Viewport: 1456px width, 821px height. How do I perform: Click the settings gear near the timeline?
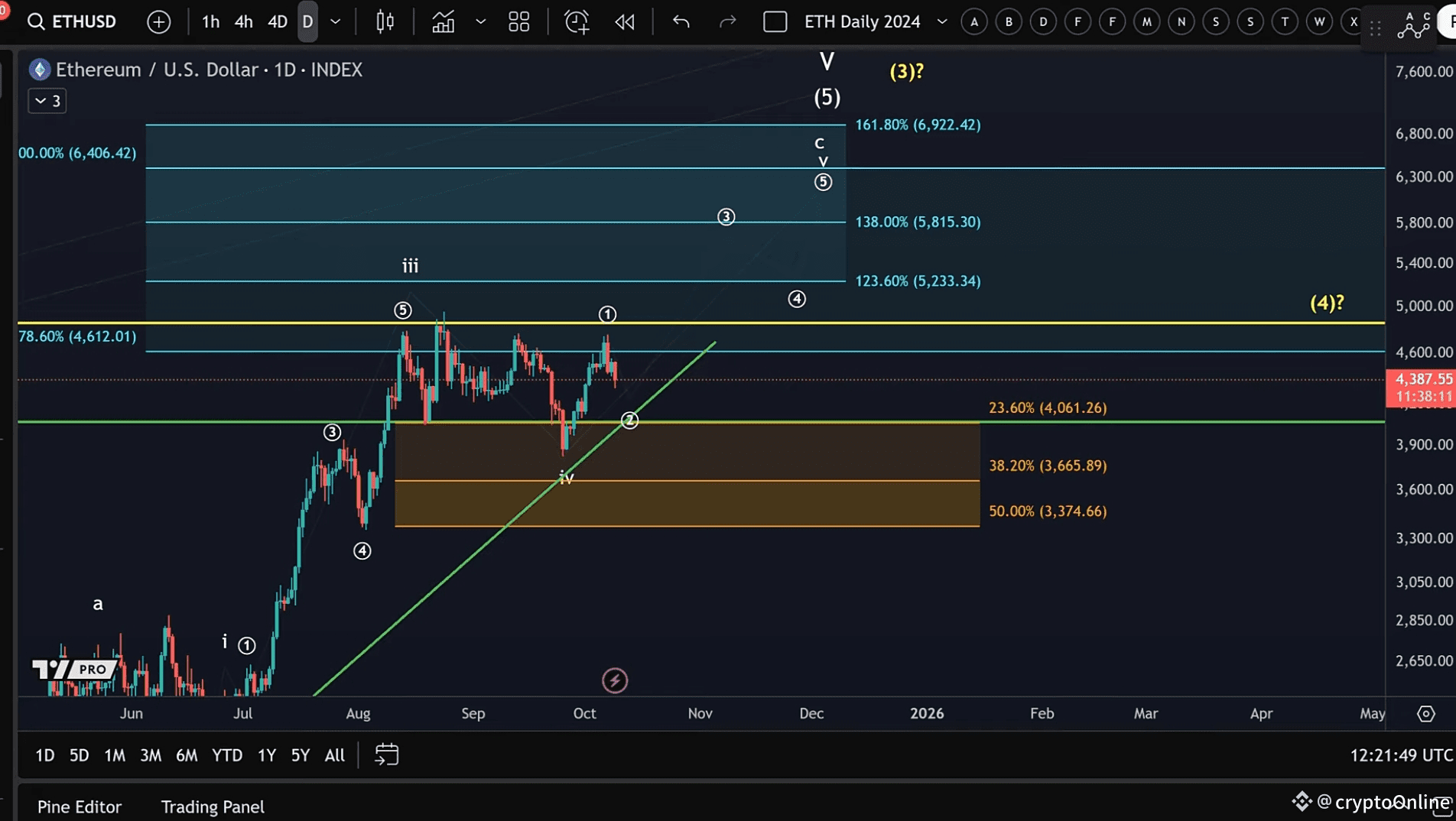click(x=1425, y=712)
